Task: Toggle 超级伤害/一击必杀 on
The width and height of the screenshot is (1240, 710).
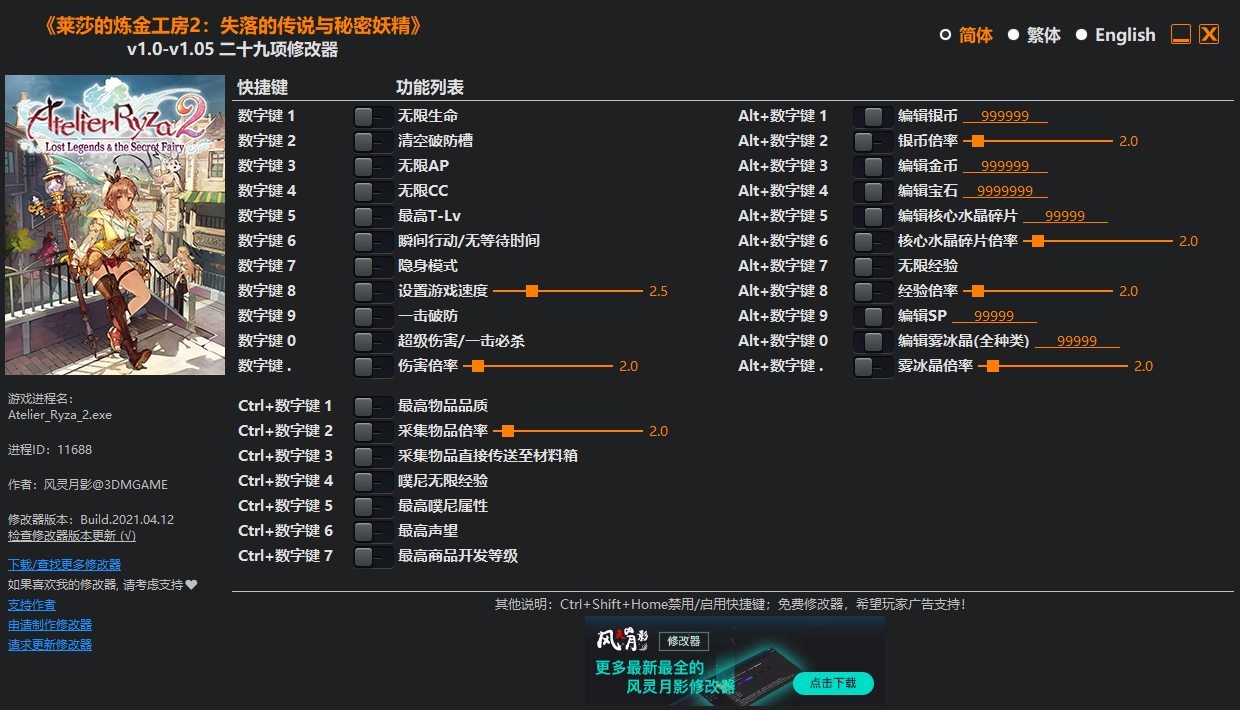Action: point(372,340)
